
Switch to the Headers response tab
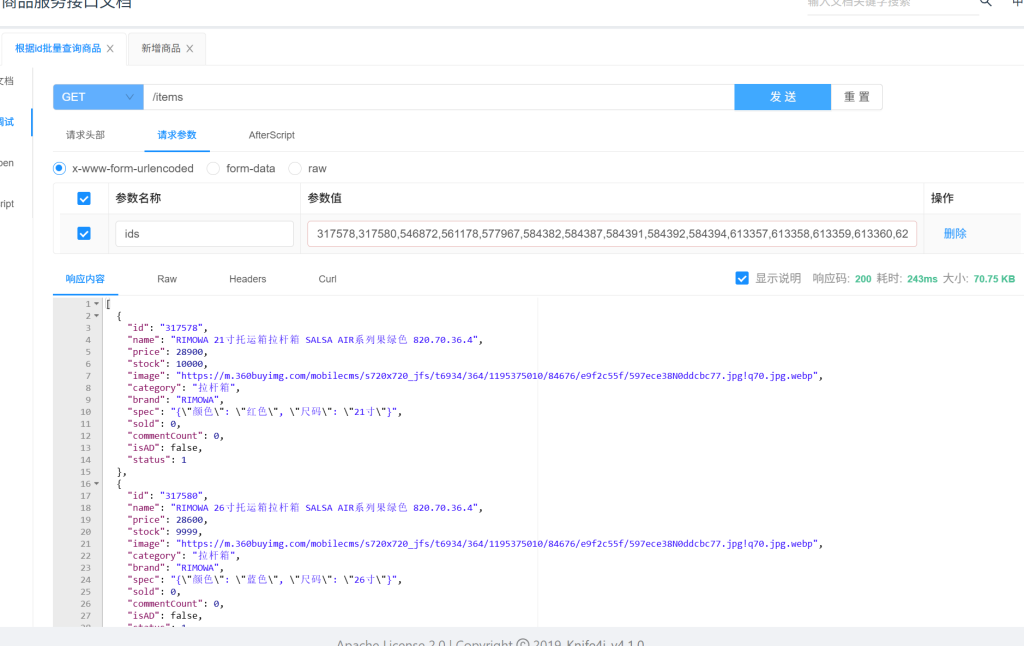pyautogui.click(x=247, y=279)
